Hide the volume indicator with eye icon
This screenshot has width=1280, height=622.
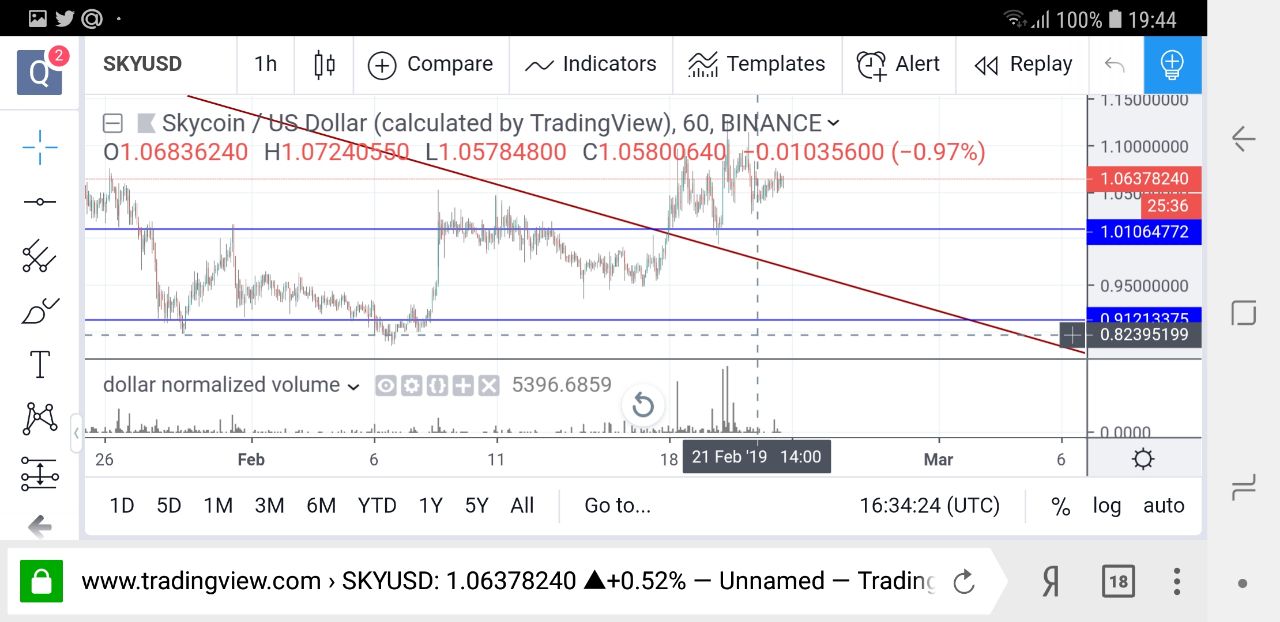pos(386,386)
